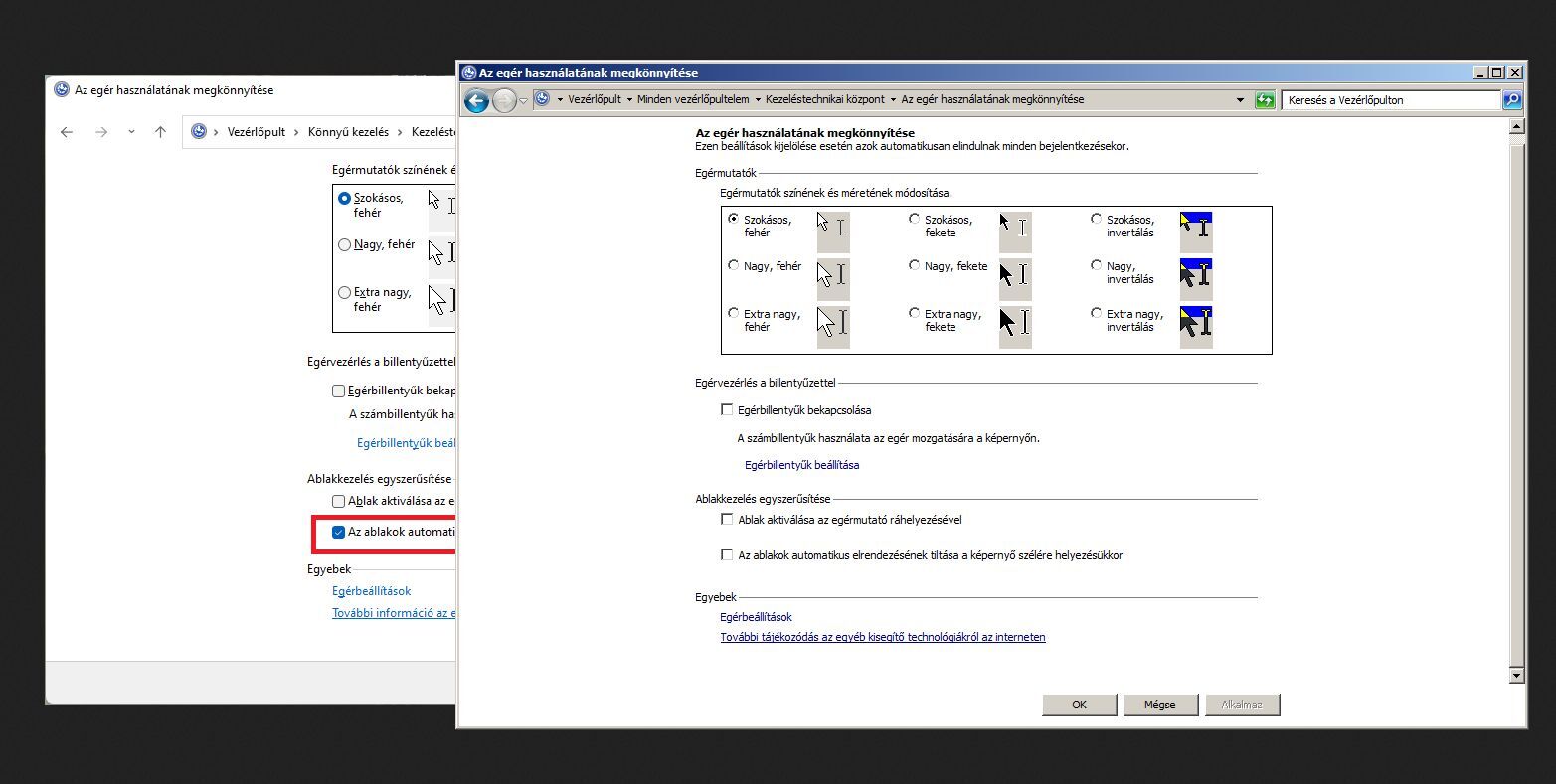This screenshot has width=1556, height=784.
Task: Select 'Nagy, invertálás' pointer radio
Action: click(x=1097, y=265)
